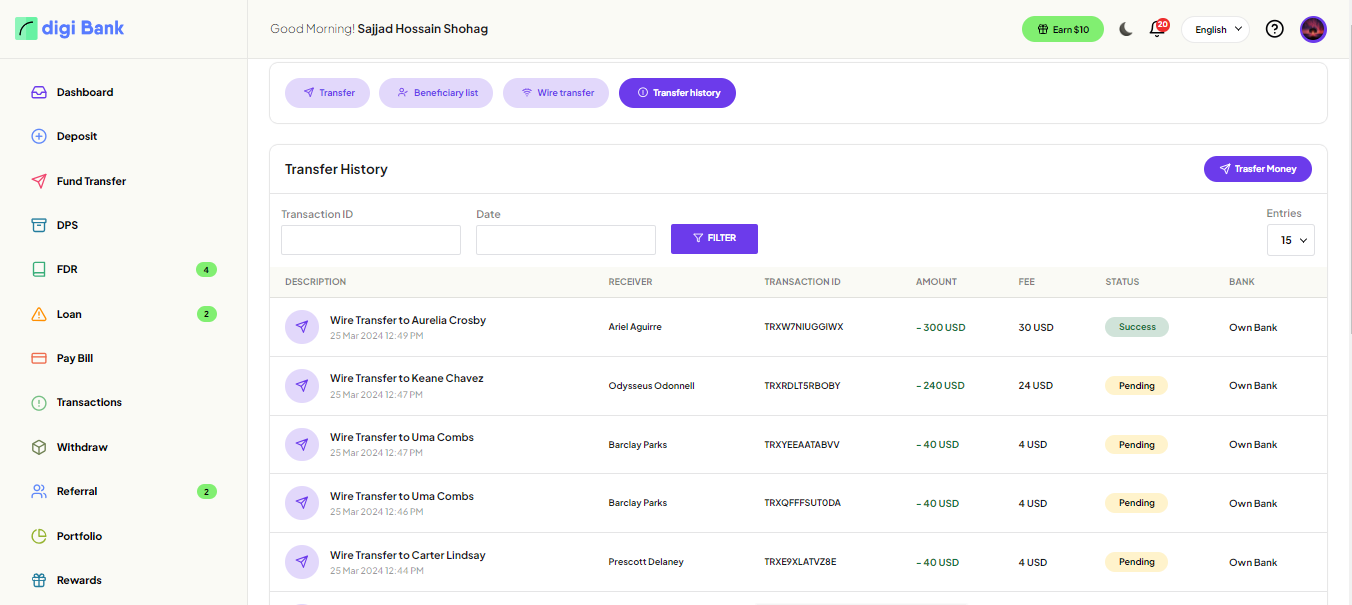Switch to the Wire transfer tab
1352x605 pixels.
pos(556,93)
